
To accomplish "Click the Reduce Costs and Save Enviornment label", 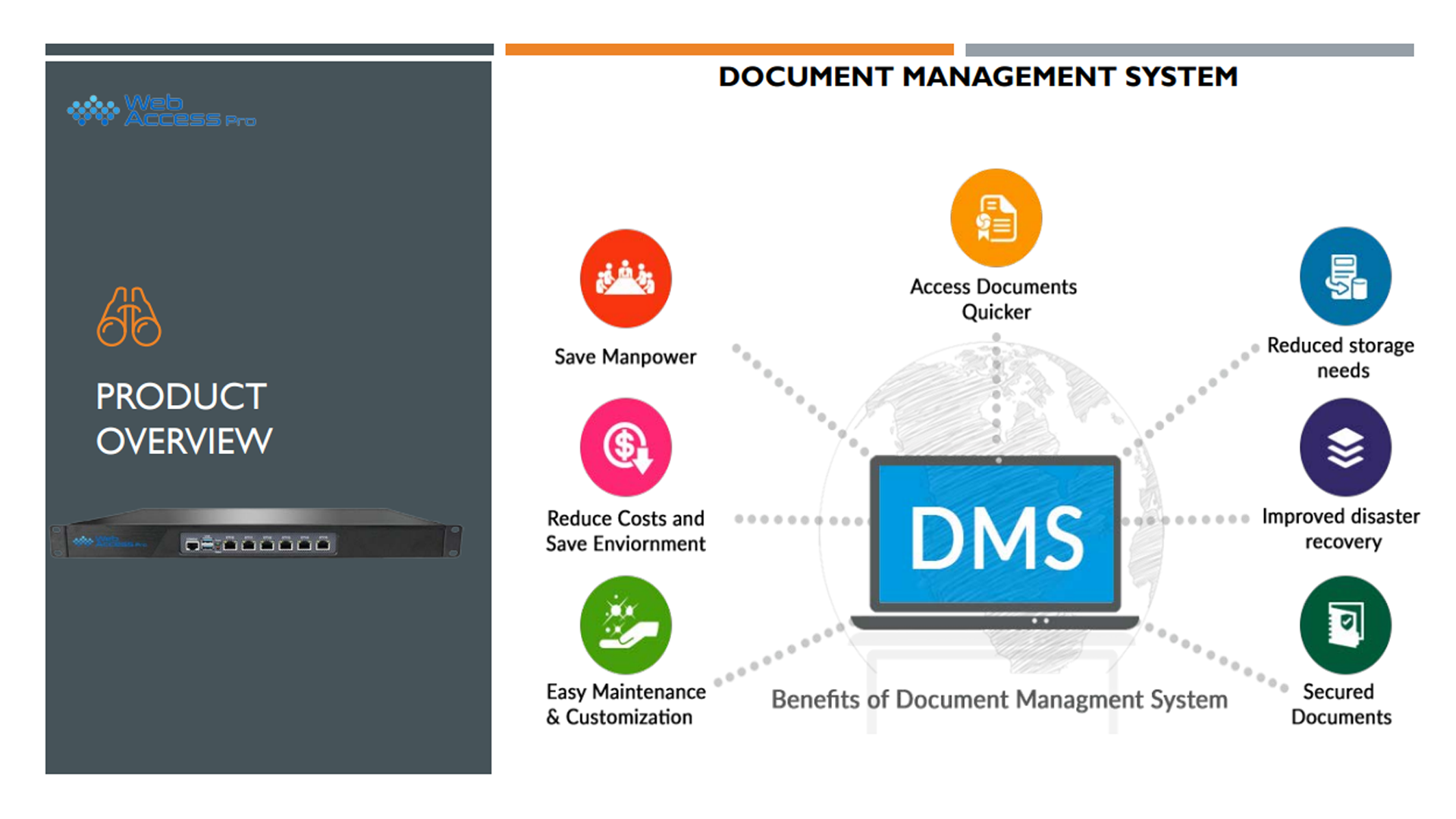I will click(626, 531).
